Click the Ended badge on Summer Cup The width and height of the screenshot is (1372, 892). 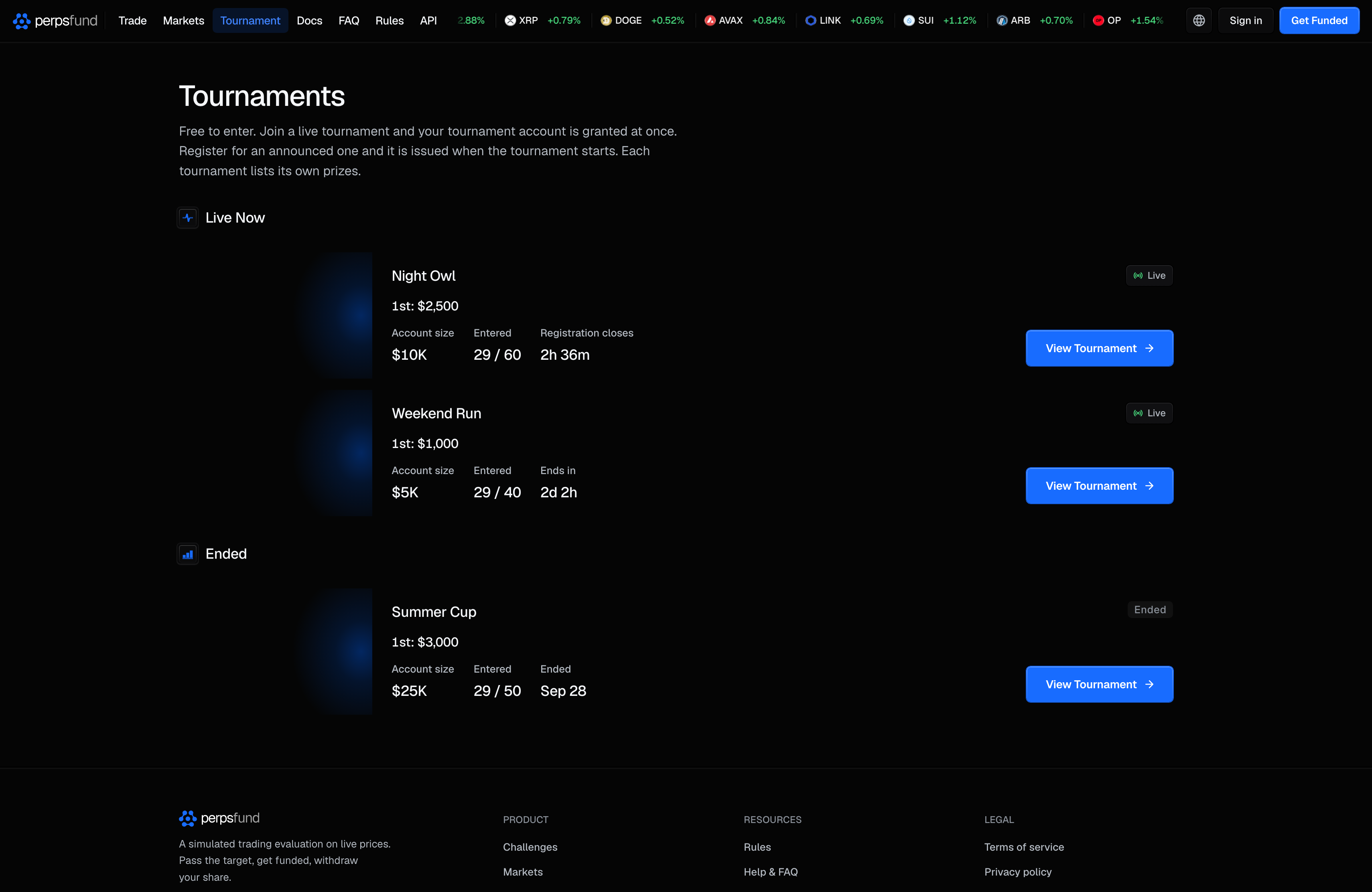[x=1150, y=610]
